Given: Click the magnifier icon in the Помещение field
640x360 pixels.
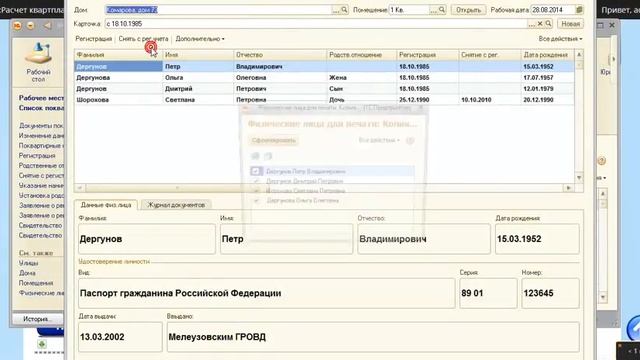Looking at the screenshot, I should coord(442,10).
